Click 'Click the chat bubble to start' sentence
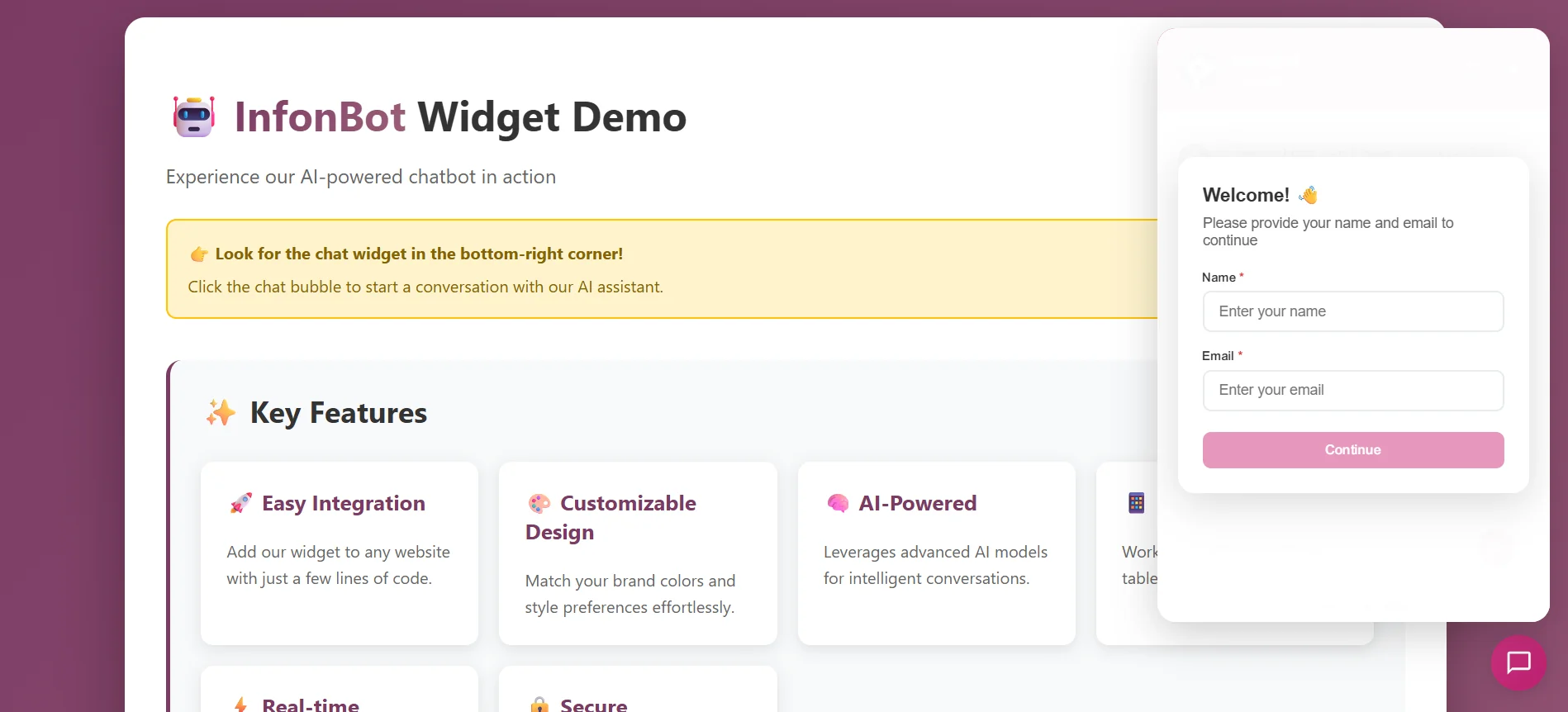This screenshot has width=1568, height=712. coord(425,287)
